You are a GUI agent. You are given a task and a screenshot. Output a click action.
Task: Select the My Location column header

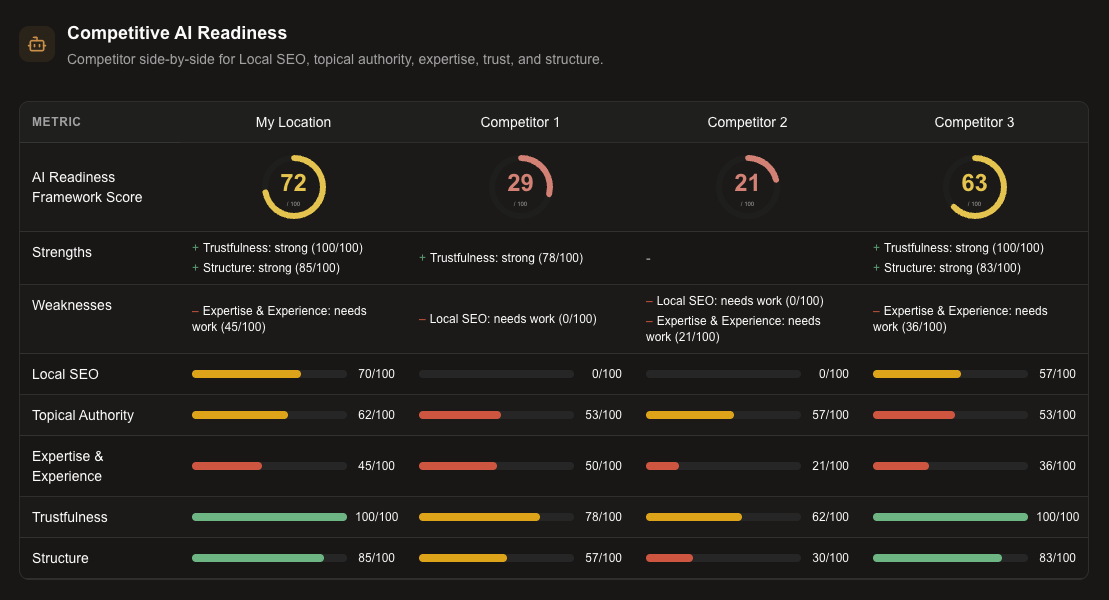point(294,122)
